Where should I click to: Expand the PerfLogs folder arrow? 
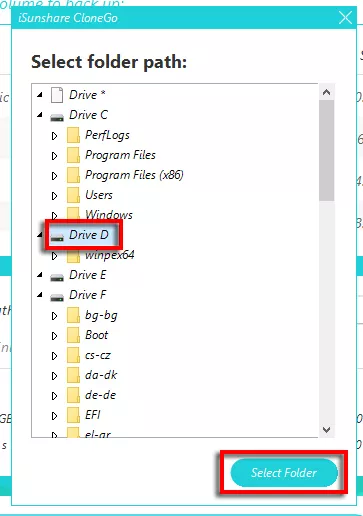coord(54,136)
